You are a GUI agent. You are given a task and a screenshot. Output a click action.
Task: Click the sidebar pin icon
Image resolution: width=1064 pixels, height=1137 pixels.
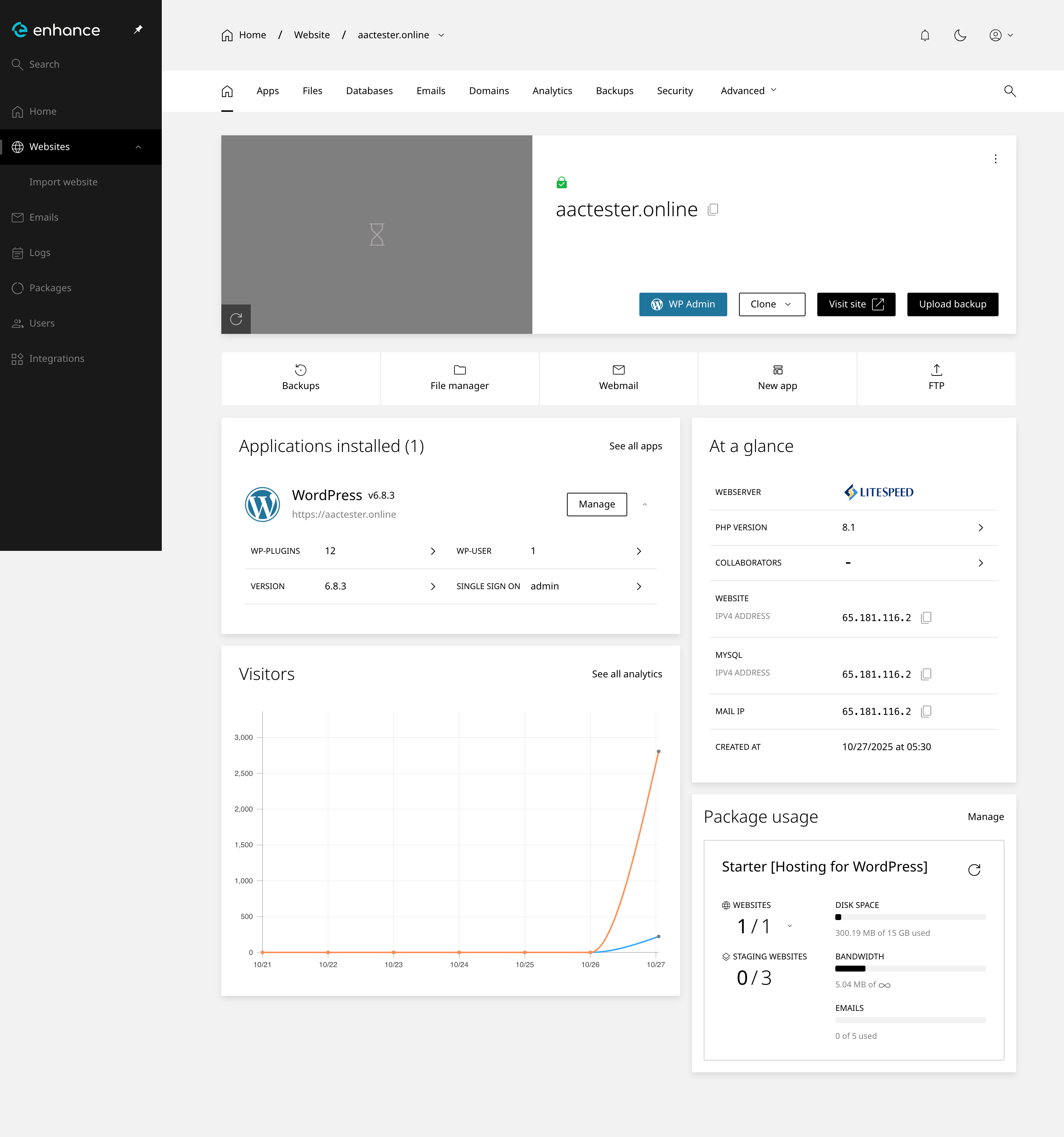(x=138, y=29)
